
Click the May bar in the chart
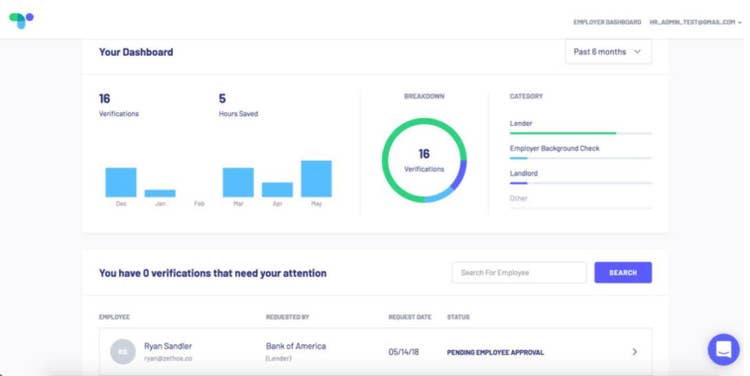tap(316, 178)
